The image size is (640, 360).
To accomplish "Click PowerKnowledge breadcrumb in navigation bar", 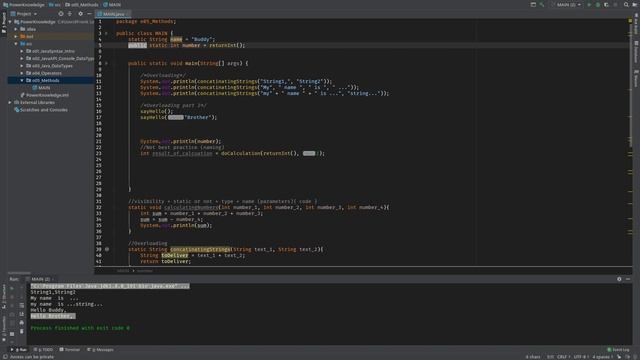I will [24, 4].
